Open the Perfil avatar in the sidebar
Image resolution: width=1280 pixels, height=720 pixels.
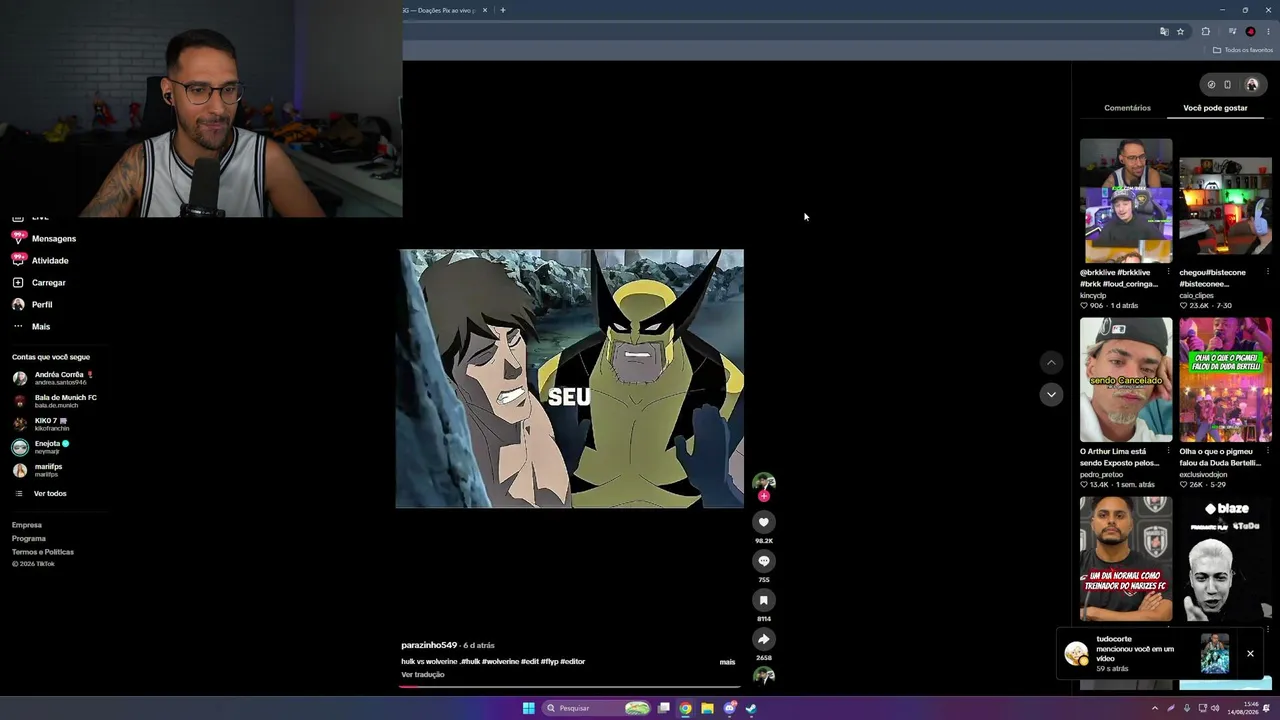coord(18,304)
